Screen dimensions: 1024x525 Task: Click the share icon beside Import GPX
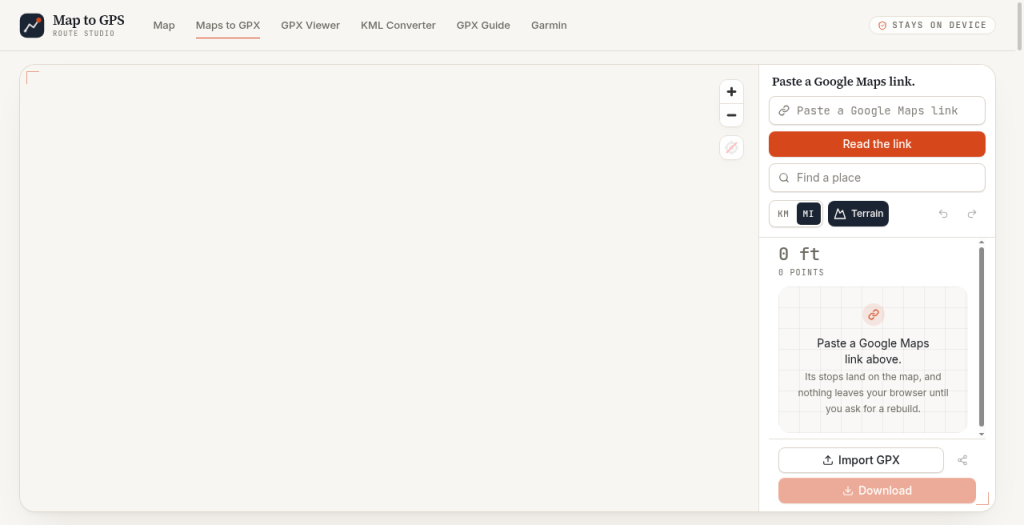click(962, 460)
